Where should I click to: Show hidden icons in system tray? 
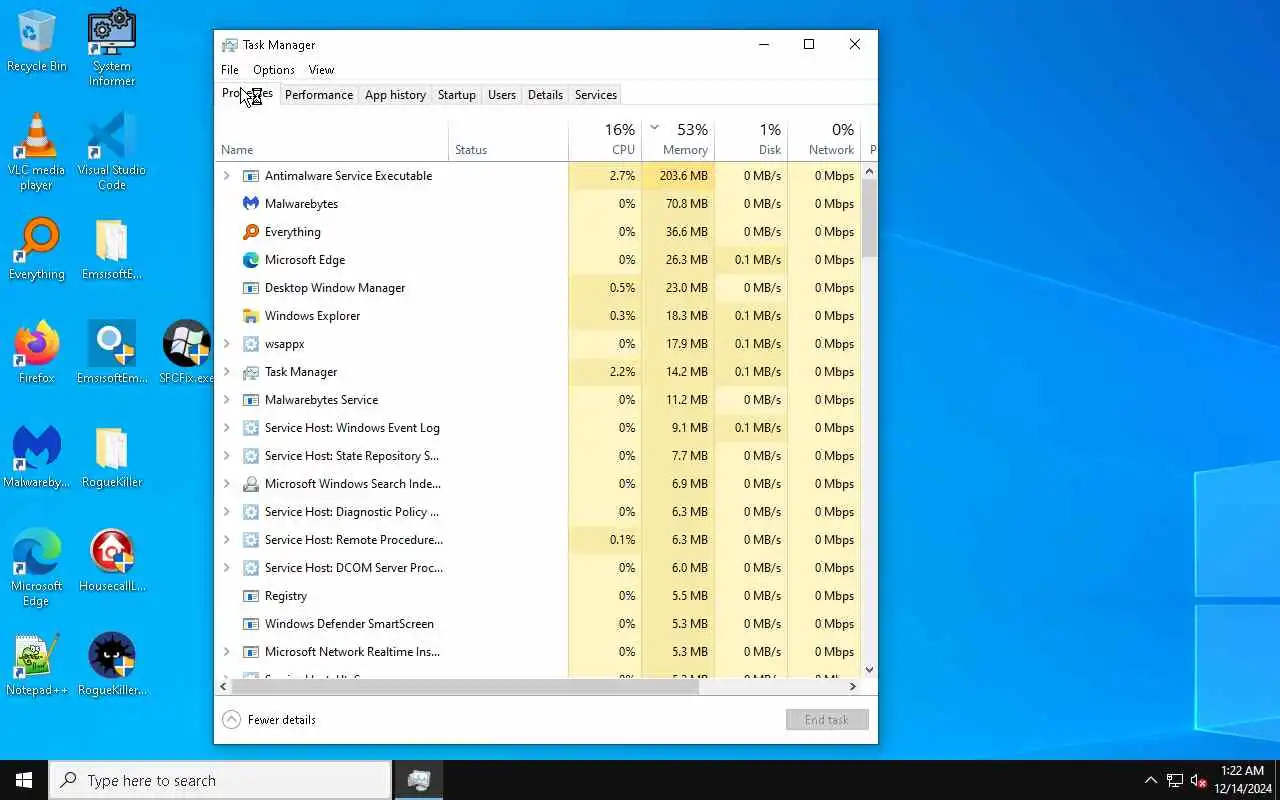pos(1150,781)
